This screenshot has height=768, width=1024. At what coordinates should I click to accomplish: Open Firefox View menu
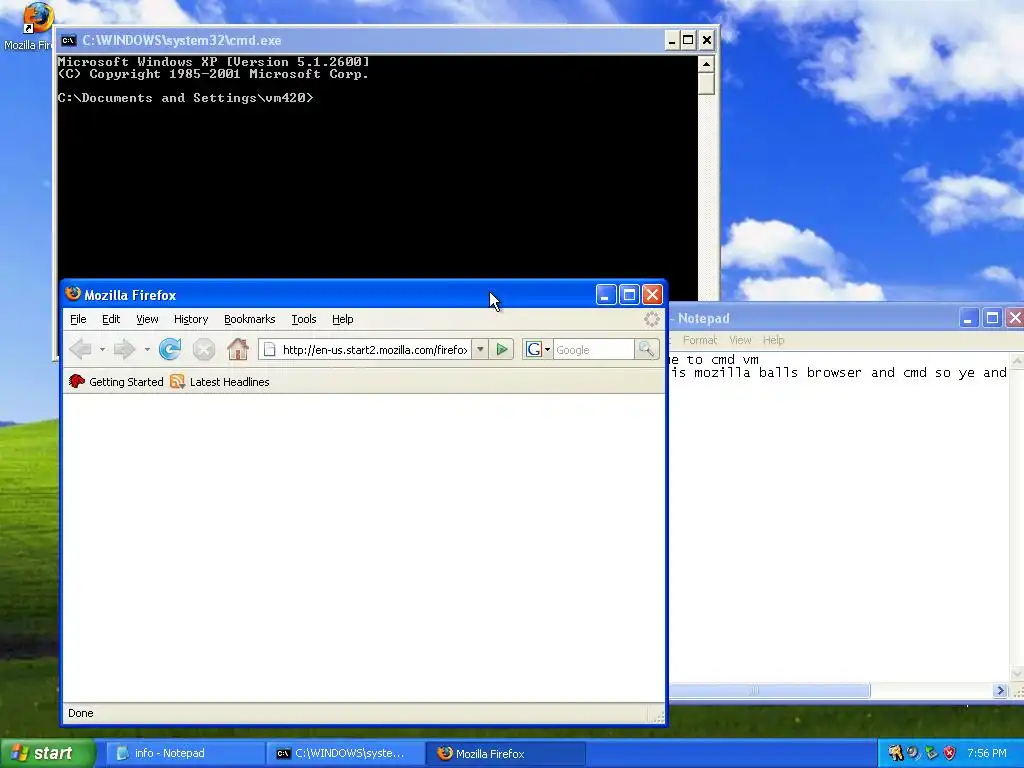(148, 319)
